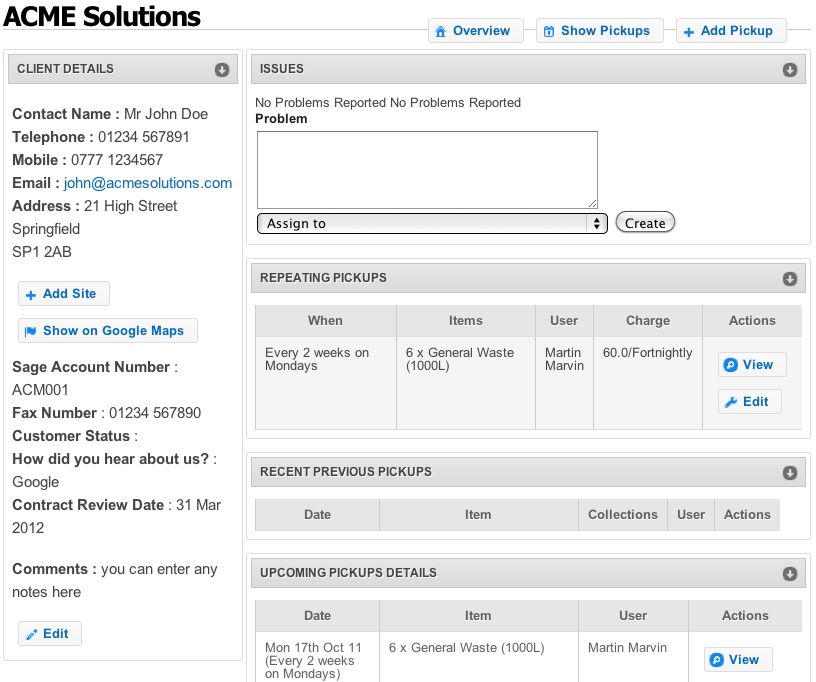Collapse the Client Details panel
This screenshot has height=682, width=816.
(222, 69)
